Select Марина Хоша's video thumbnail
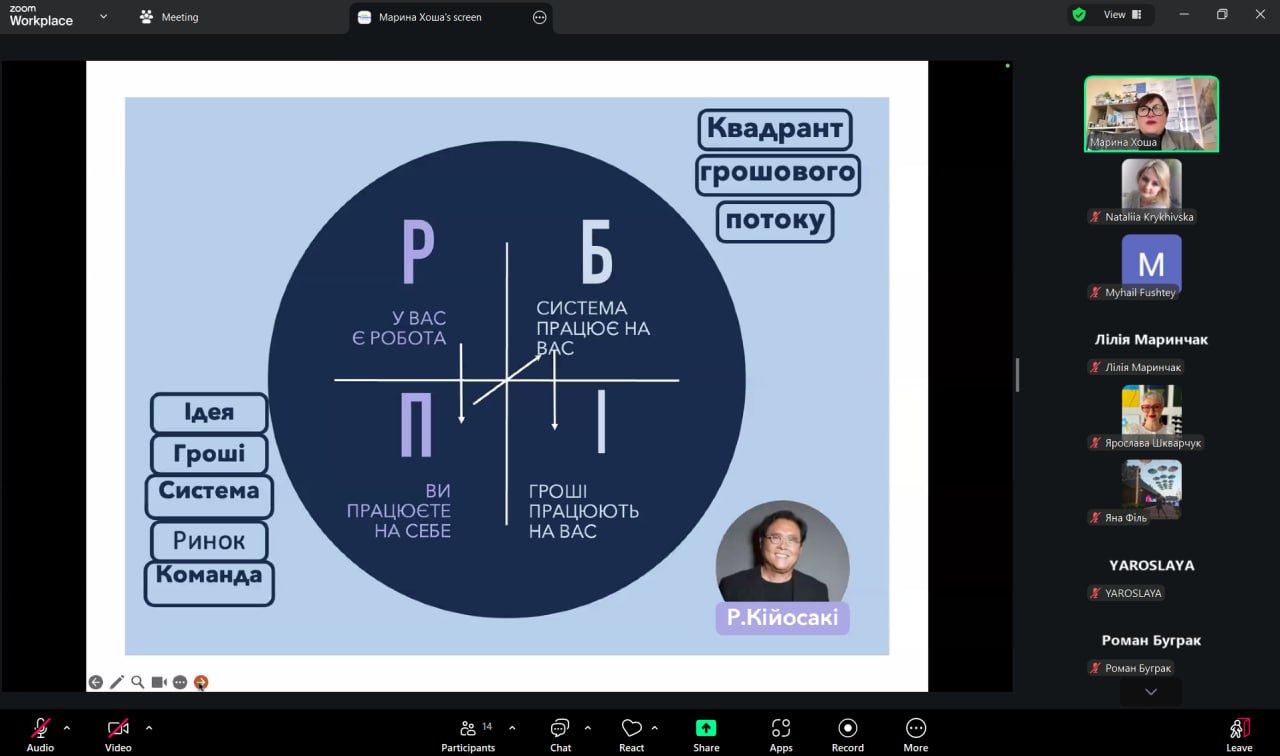This screenshot has width=1280, height=756. 1151,114
